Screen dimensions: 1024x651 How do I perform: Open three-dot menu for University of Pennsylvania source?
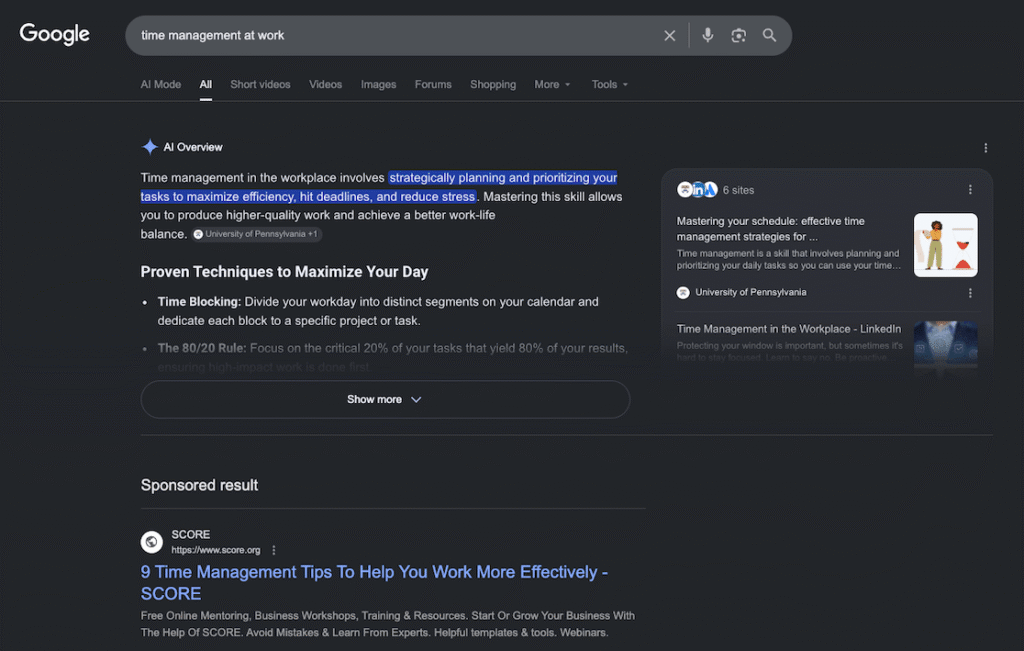[970, 293]
